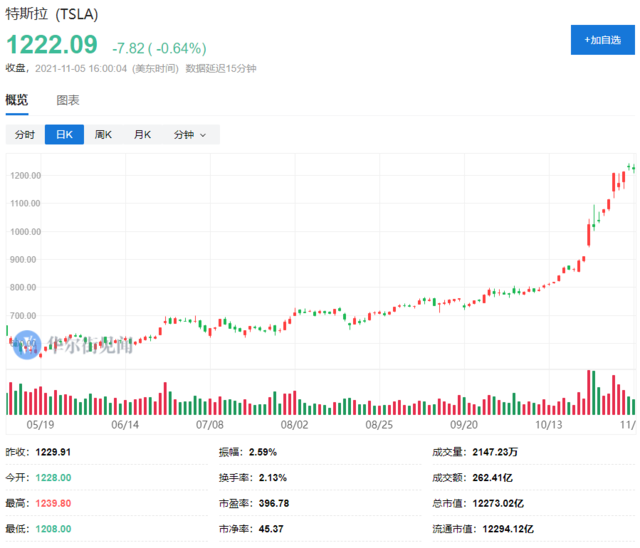640x548 pixels.
Task: Open the 图表 tab
Action: click(x=68, y=100)
